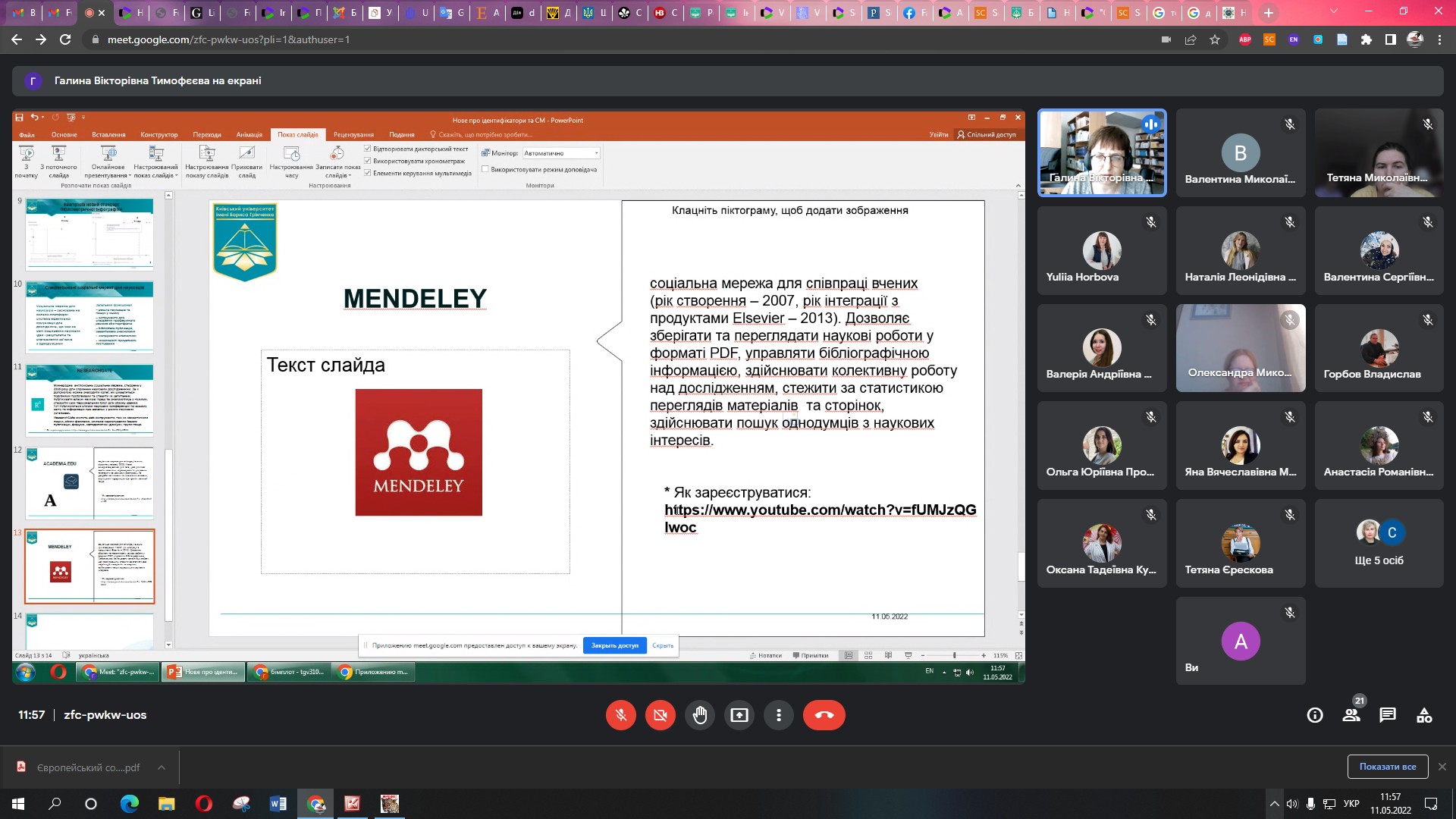The image size is (1456, 819).
Task: Open Word from the Windows taskbar
Action: (x=278, y=804)
